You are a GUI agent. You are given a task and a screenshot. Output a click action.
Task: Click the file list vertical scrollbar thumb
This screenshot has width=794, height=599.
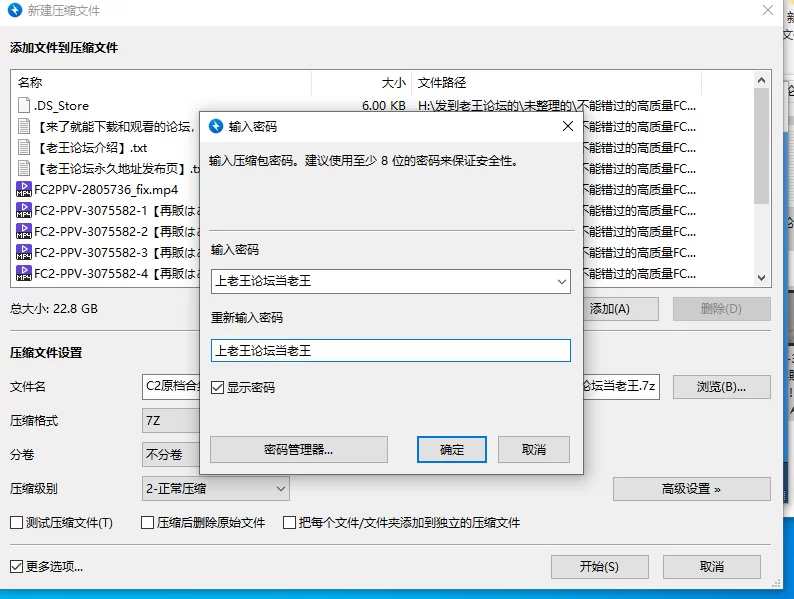(x=761, y=146)
